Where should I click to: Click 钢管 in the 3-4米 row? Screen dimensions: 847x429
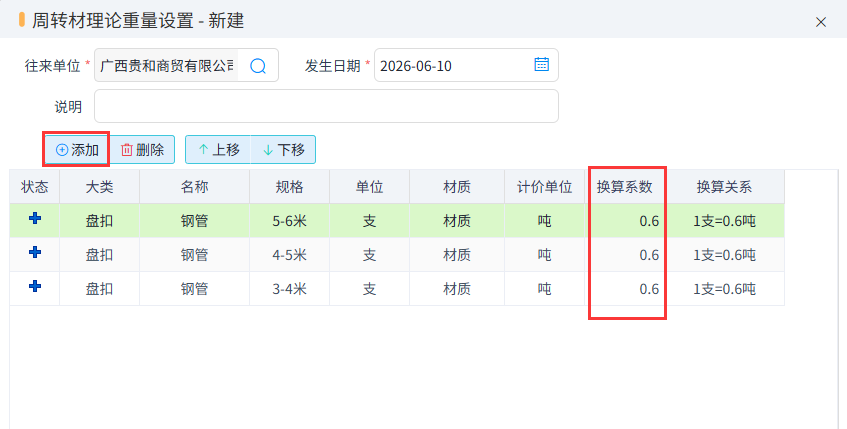194,289
